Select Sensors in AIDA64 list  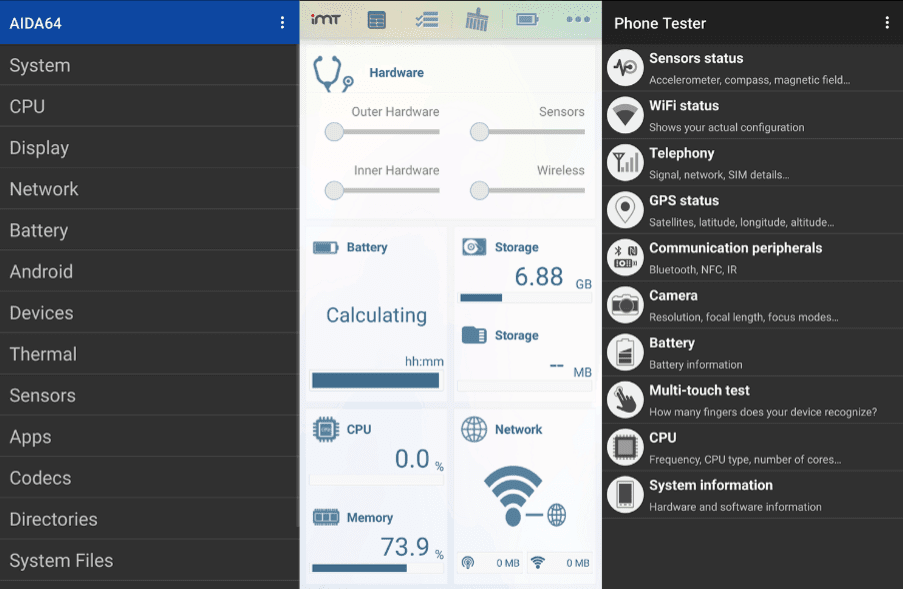coord(149,396)
